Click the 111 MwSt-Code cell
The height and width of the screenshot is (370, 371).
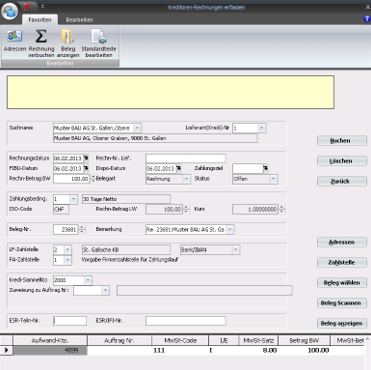[180, 350]
